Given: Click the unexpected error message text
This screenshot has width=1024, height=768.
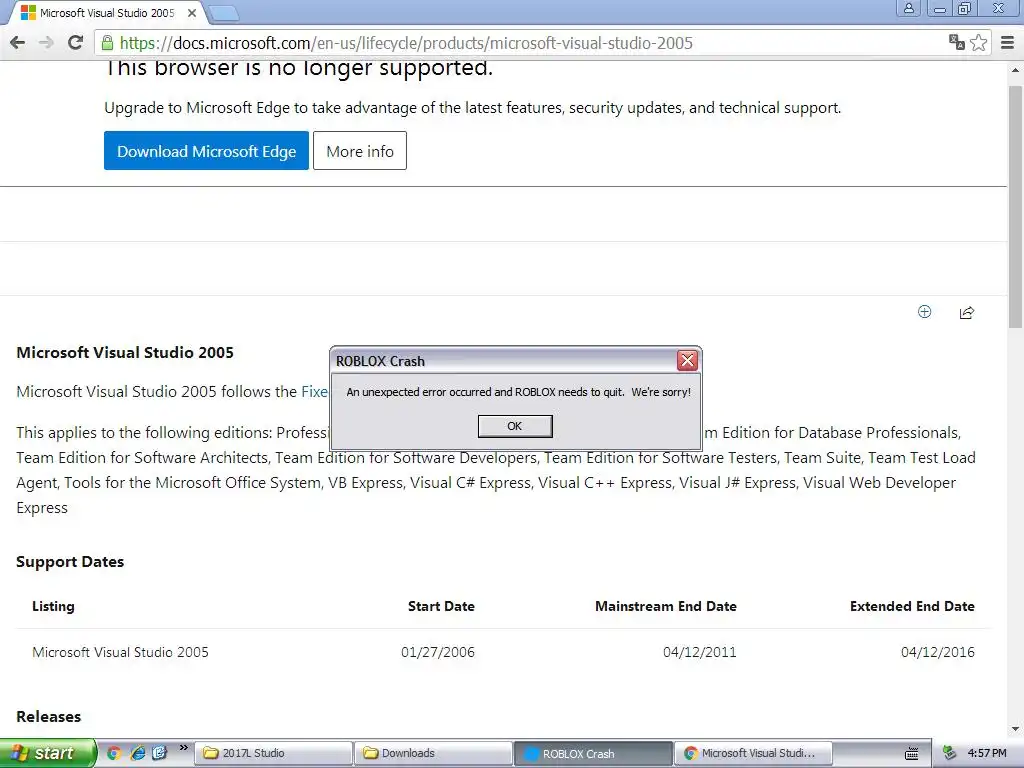Looking at the screenshot, I should (x=518, y=392).
